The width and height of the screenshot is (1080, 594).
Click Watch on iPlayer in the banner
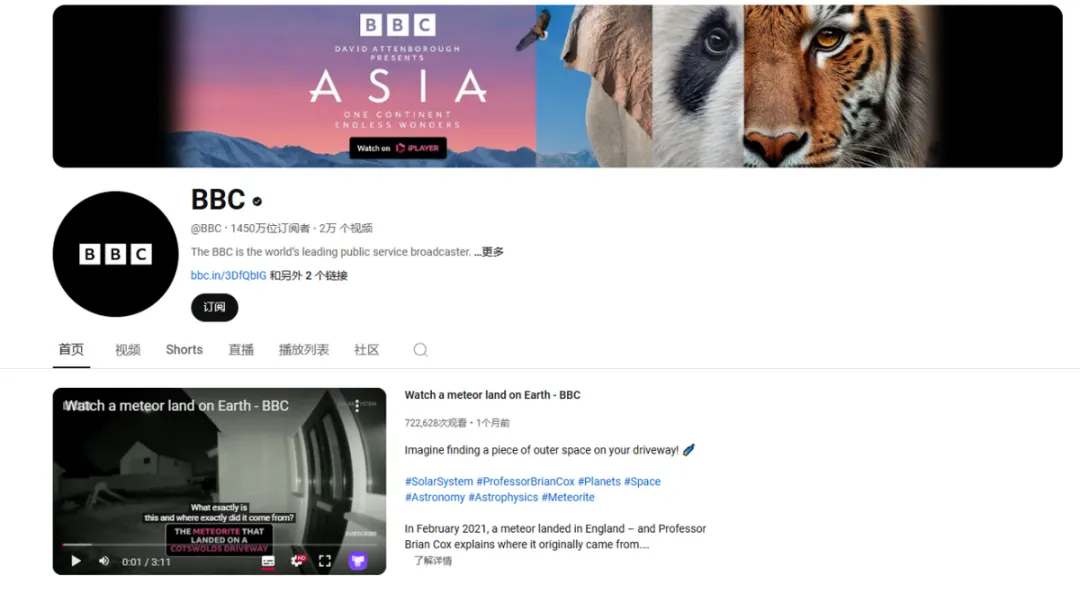point(398,148)
